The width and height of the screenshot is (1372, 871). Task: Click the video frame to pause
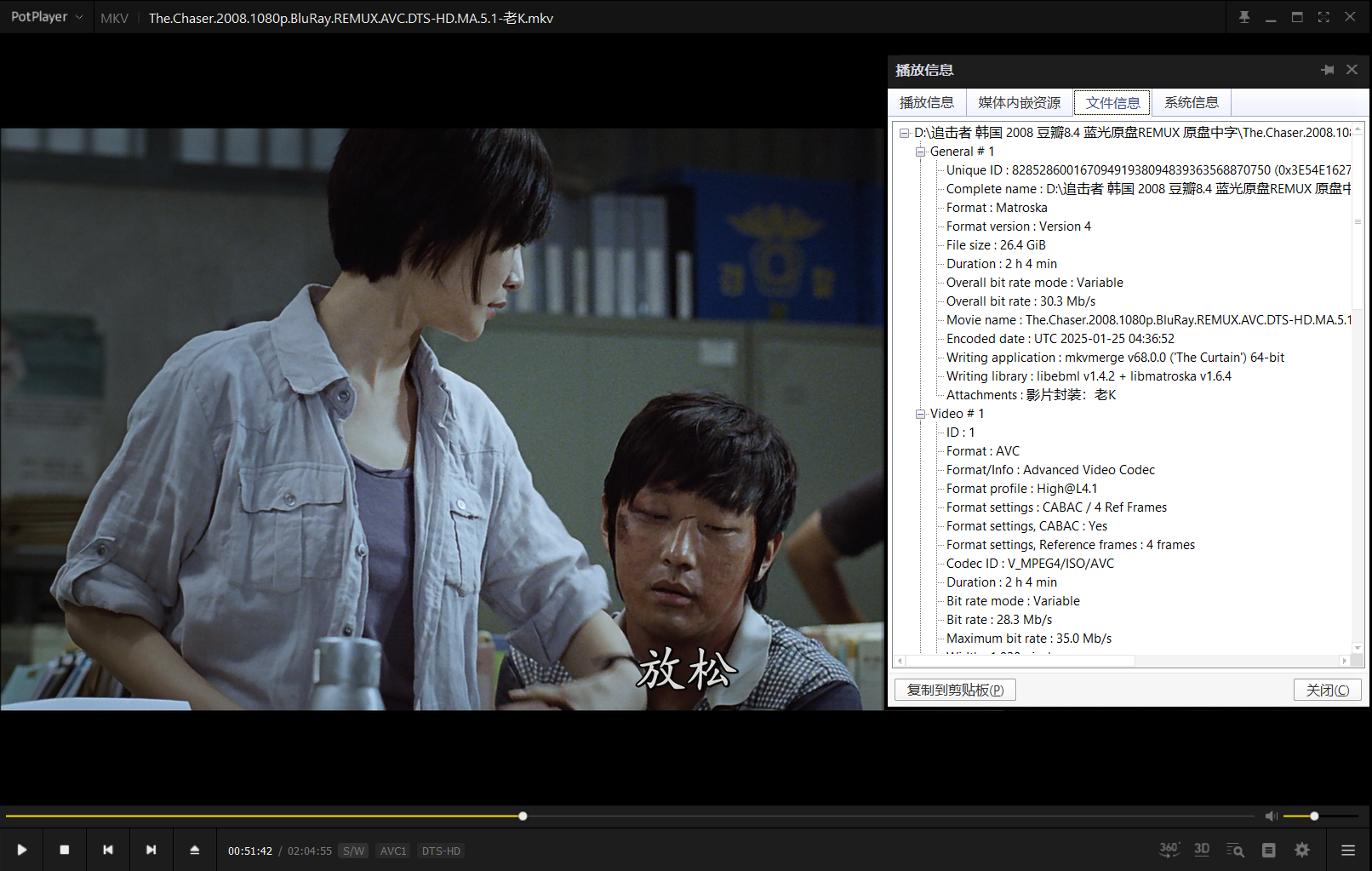(443, 419)
